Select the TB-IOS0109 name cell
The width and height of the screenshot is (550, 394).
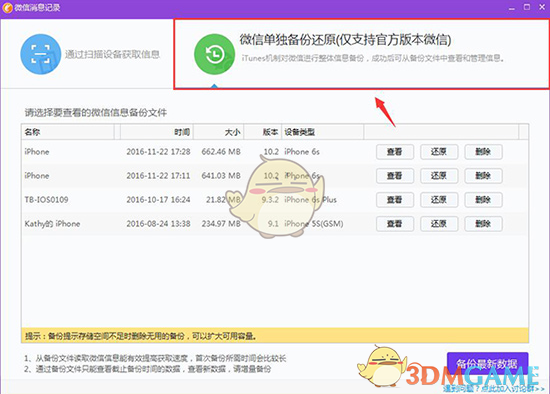click(46, 200)
